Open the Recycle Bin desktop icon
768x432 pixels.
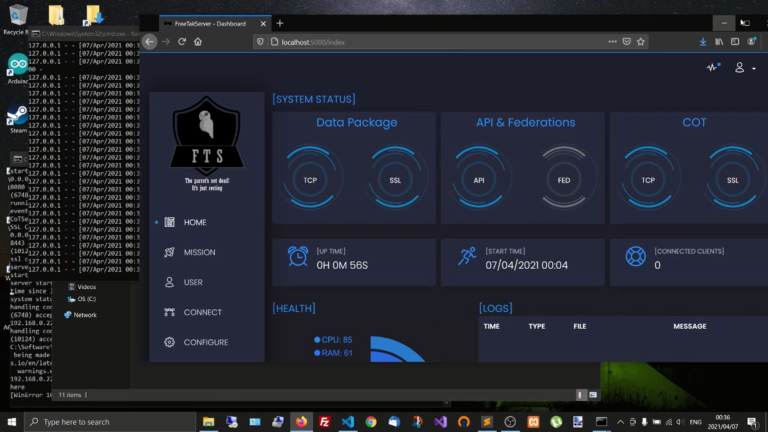click(x=17, y=20)
